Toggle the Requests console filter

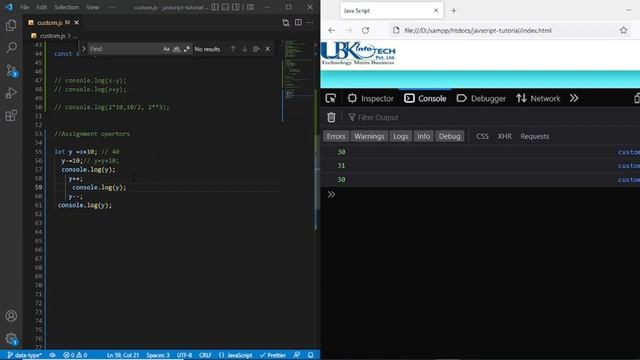tap(535, 136)
